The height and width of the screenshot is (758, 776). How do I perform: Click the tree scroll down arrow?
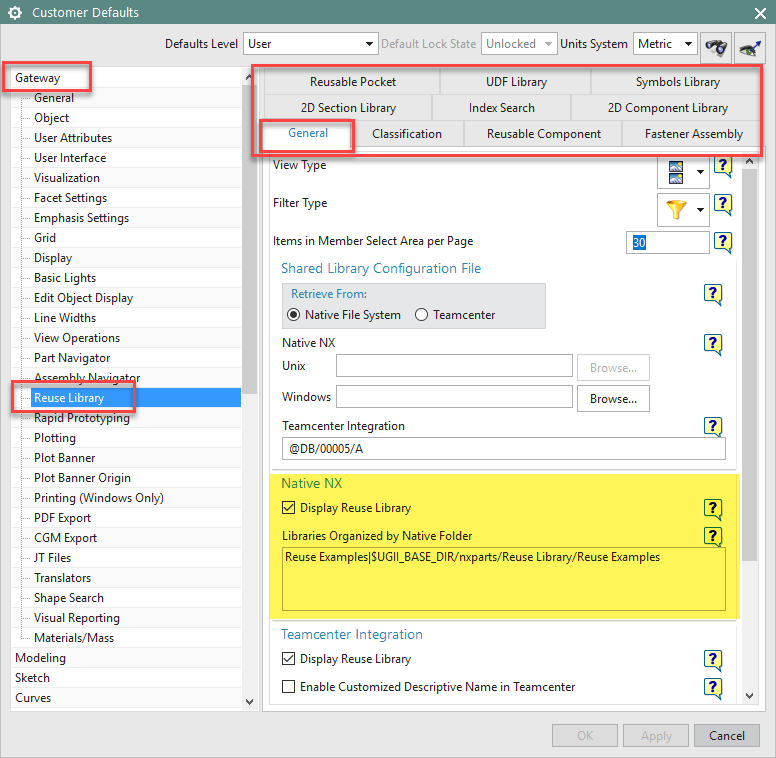(249, 702)
